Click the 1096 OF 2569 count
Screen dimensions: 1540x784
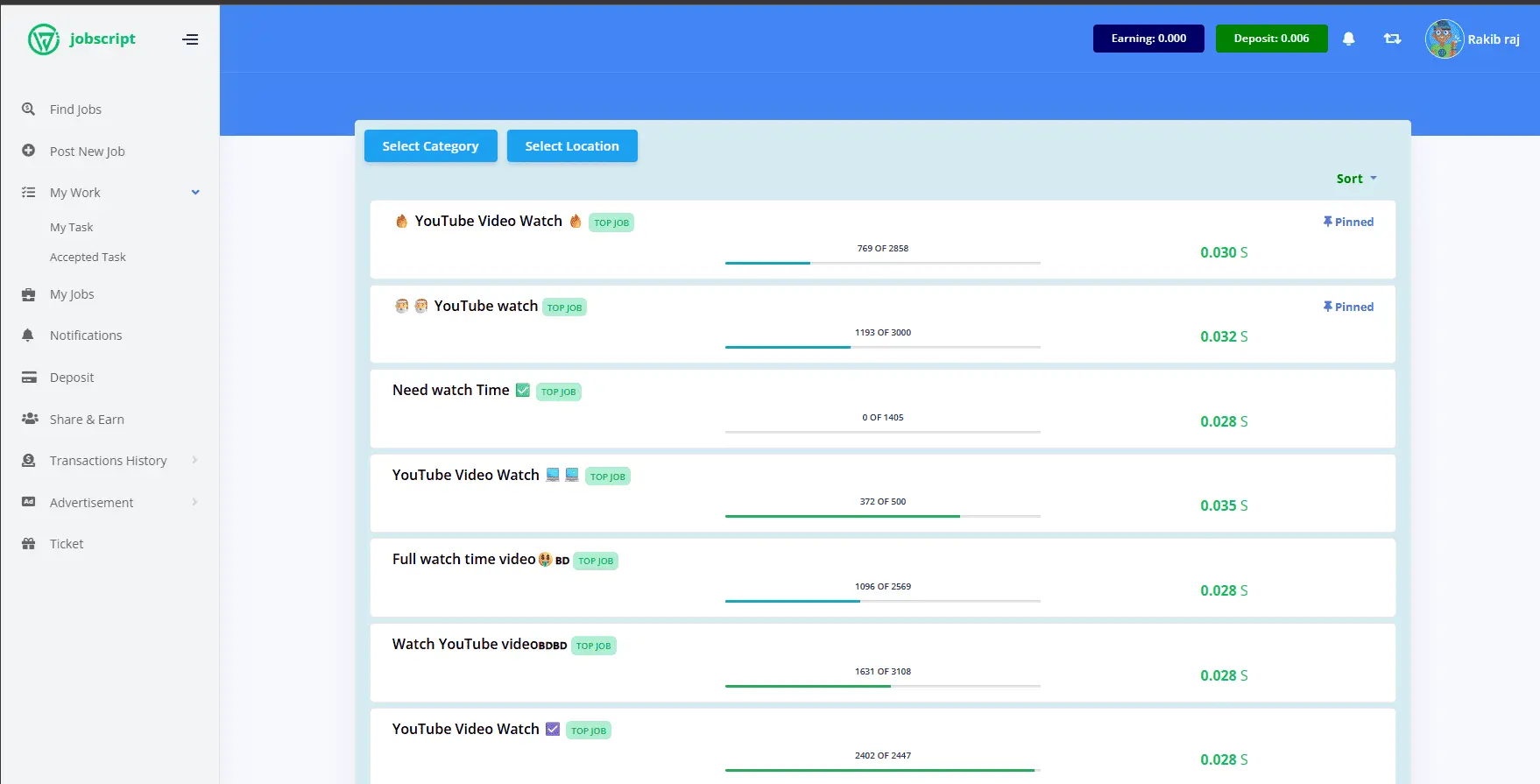coord(883,587)
